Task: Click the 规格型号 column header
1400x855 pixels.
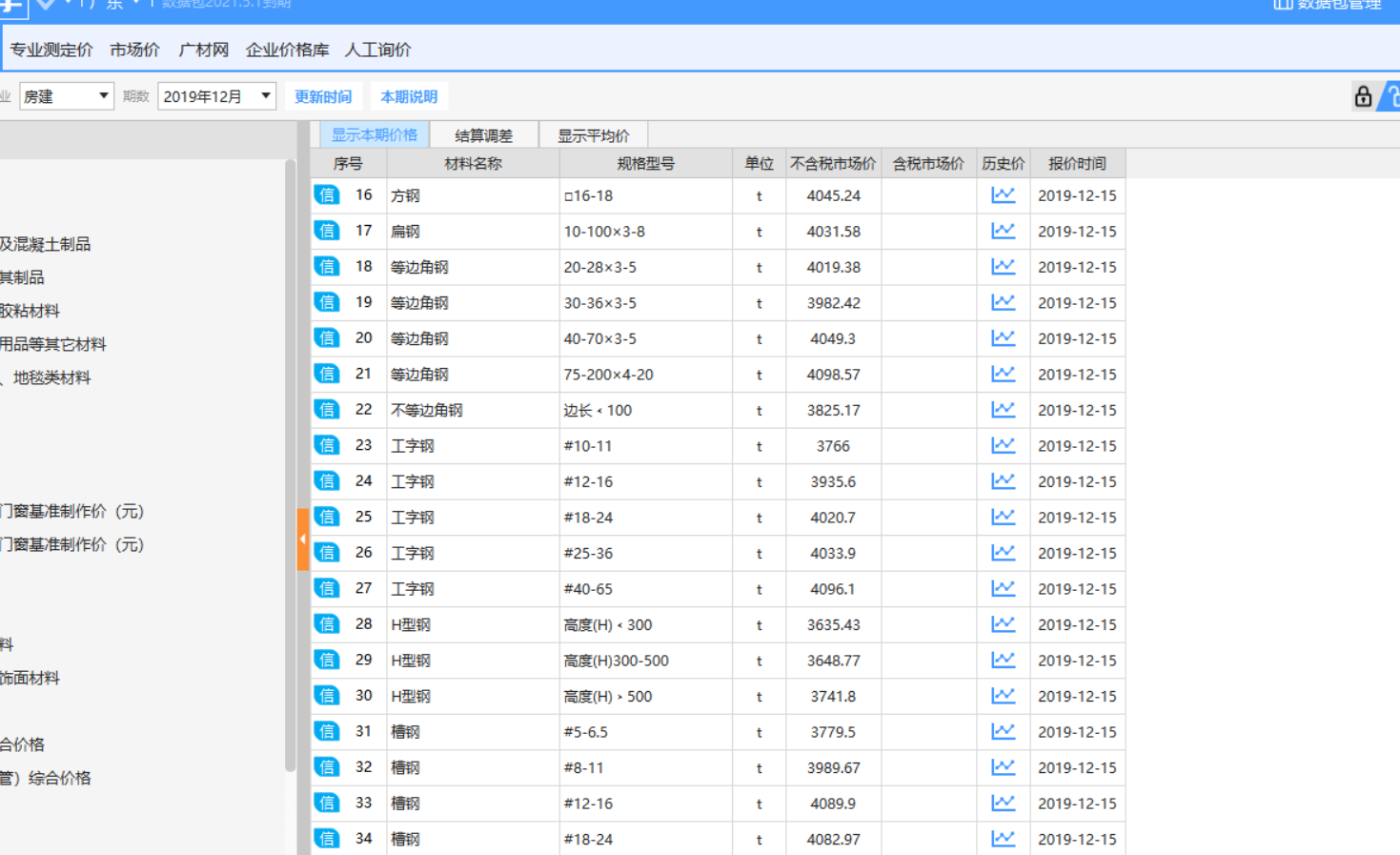Action: pos(645,163)
